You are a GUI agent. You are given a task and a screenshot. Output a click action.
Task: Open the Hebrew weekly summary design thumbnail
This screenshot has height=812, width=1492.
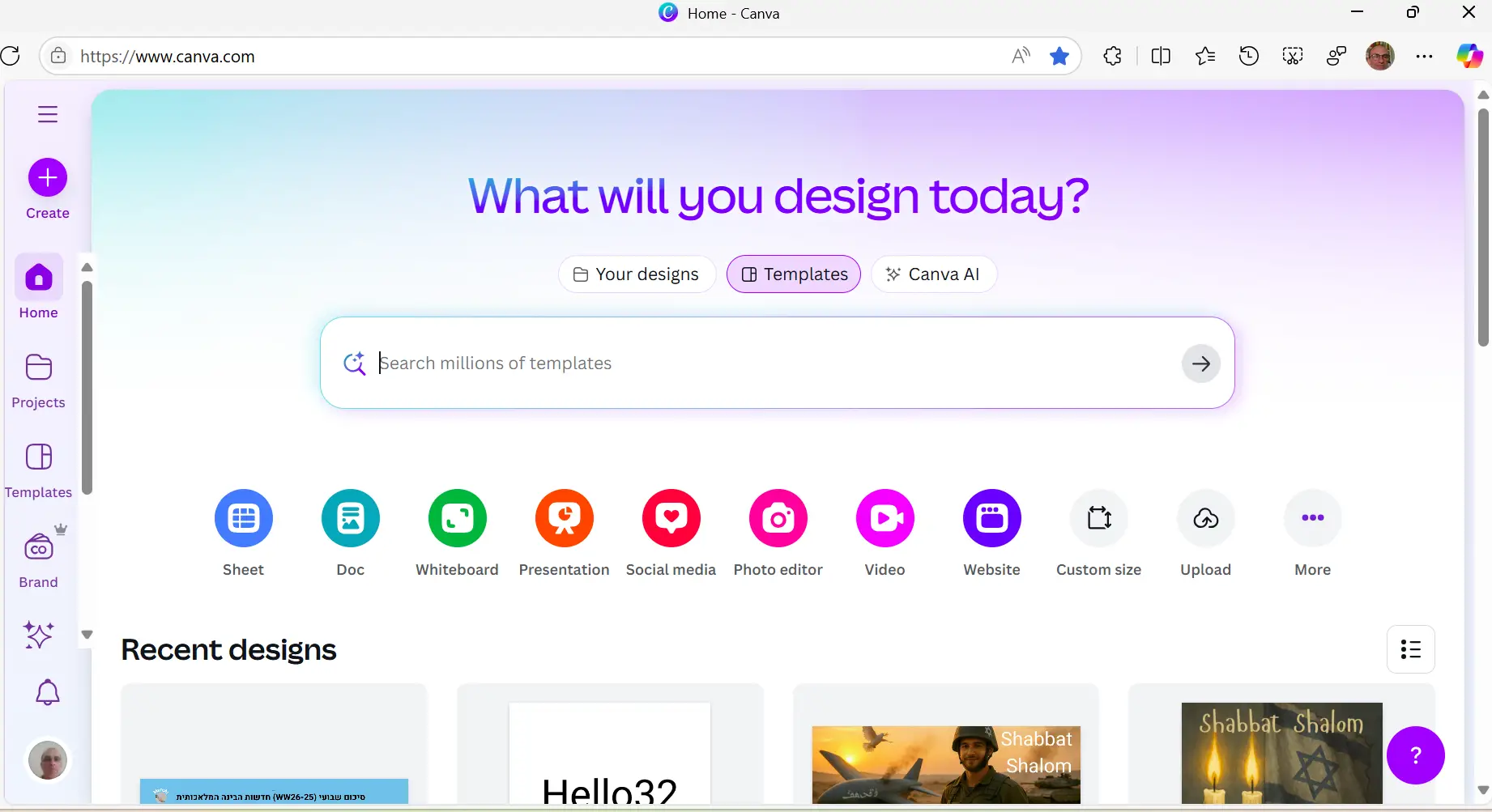click(x=274, y=746)
